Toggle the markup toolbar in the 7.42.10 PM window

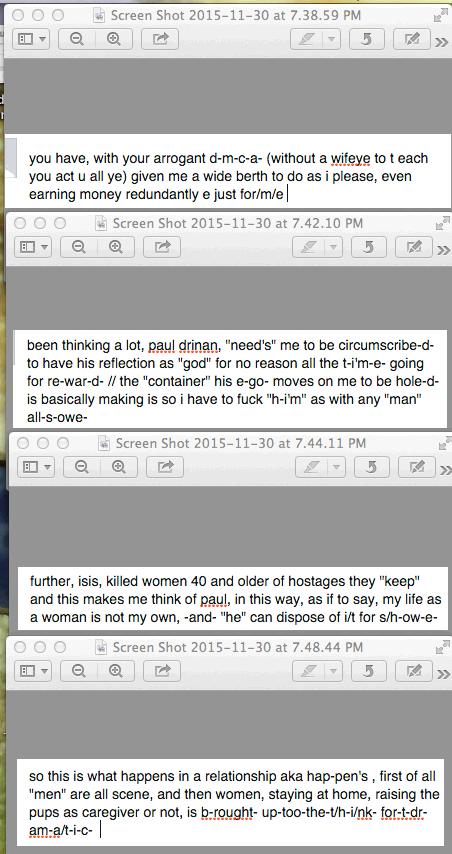point(414,247)
